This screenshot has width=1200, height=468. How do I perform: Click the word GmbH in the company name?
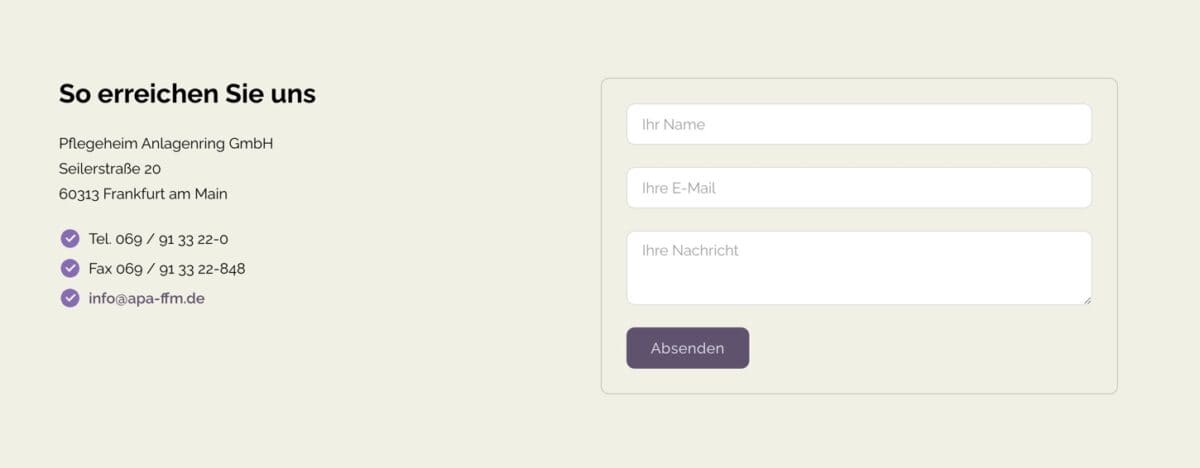click(x=251, y=144)
